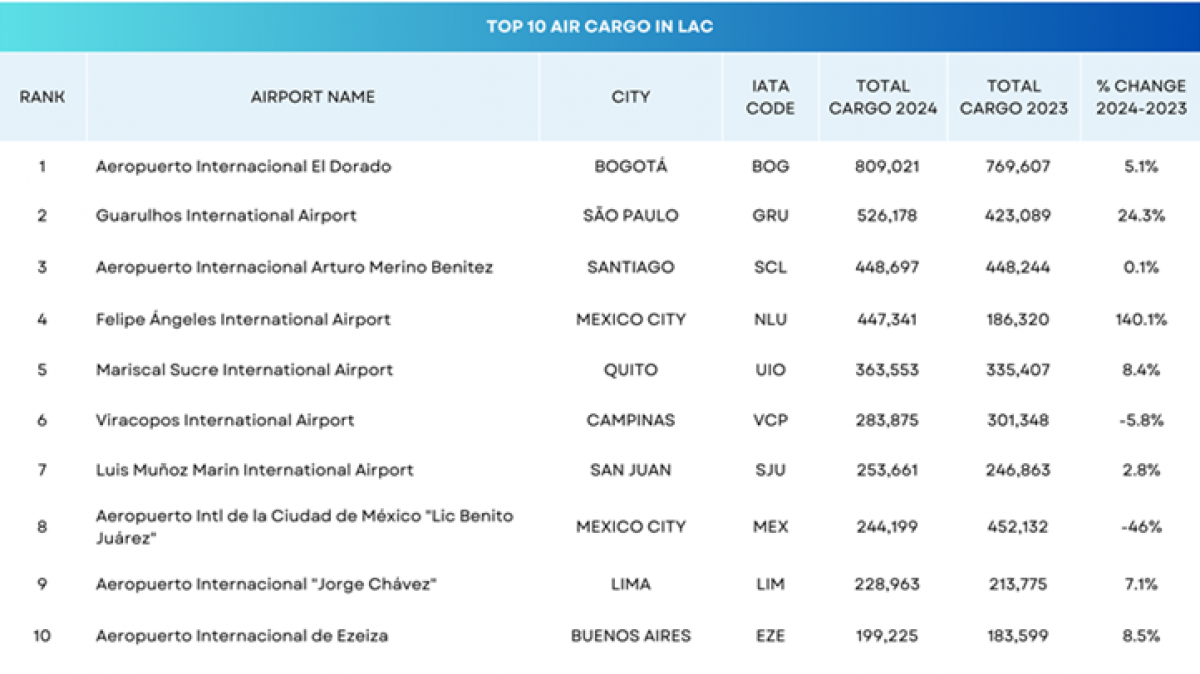The height and width of the screenshot is (674, 1200).
Task: Select Felipe Ángeles International Airport entry
Action: pos(243,319)
